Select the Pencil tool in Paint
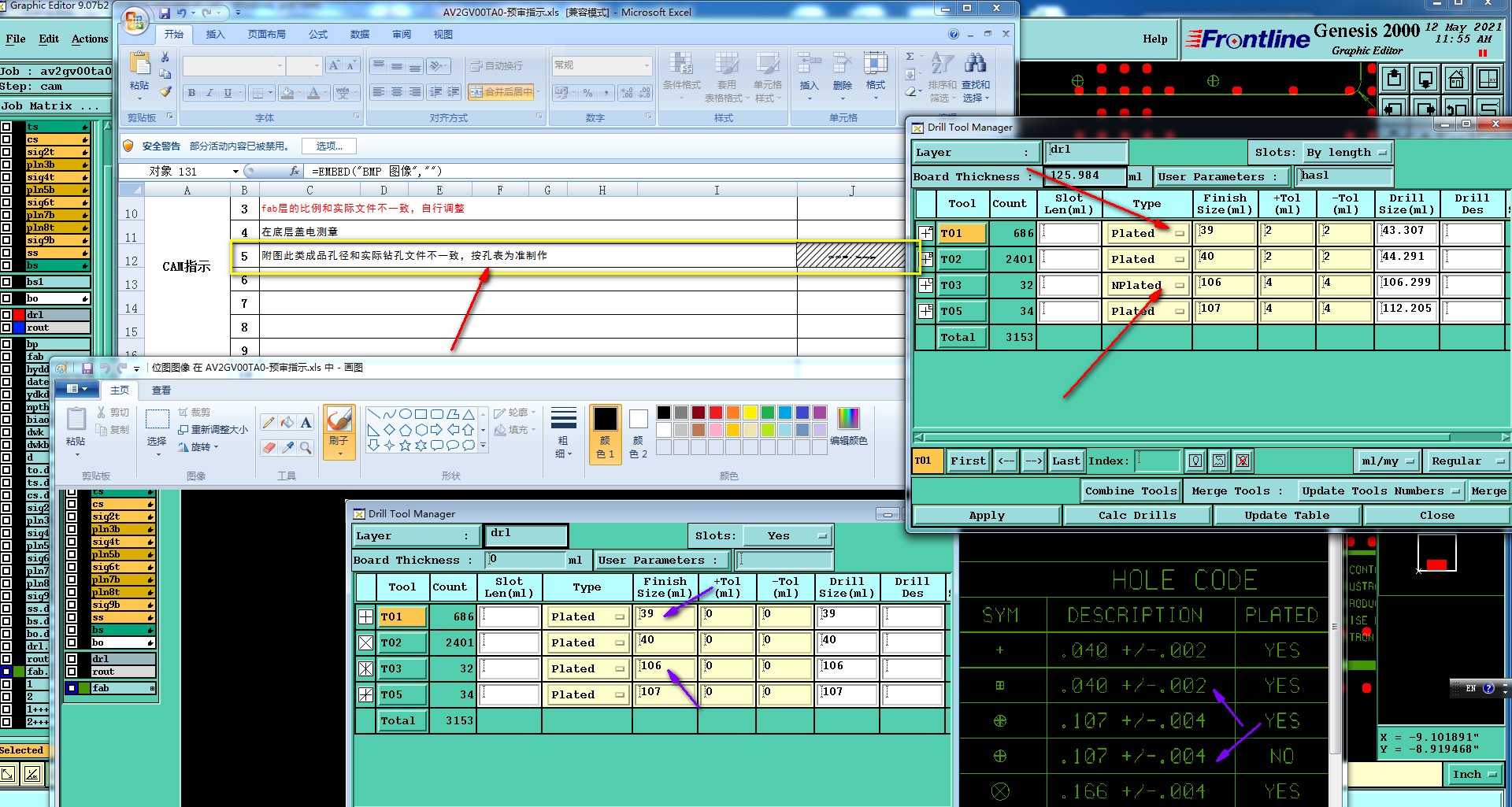Viewport: 1512px width, 807px height. (269, 423)
